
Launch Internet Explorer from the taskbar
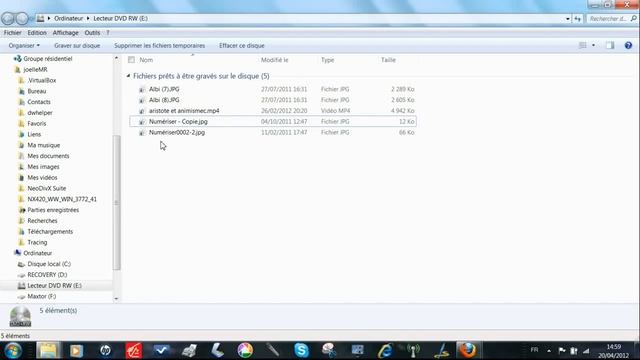[385, 351]
